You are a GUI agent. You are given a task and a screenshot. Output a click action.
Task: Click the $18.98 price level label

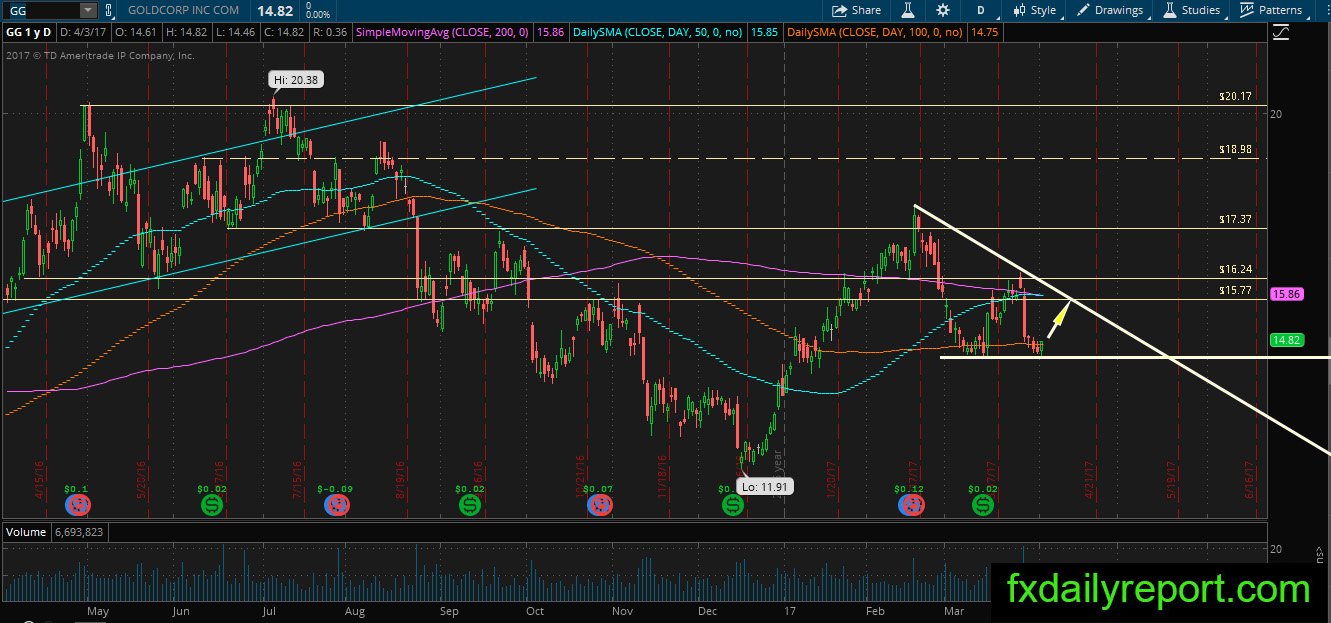coord(1235,149)
